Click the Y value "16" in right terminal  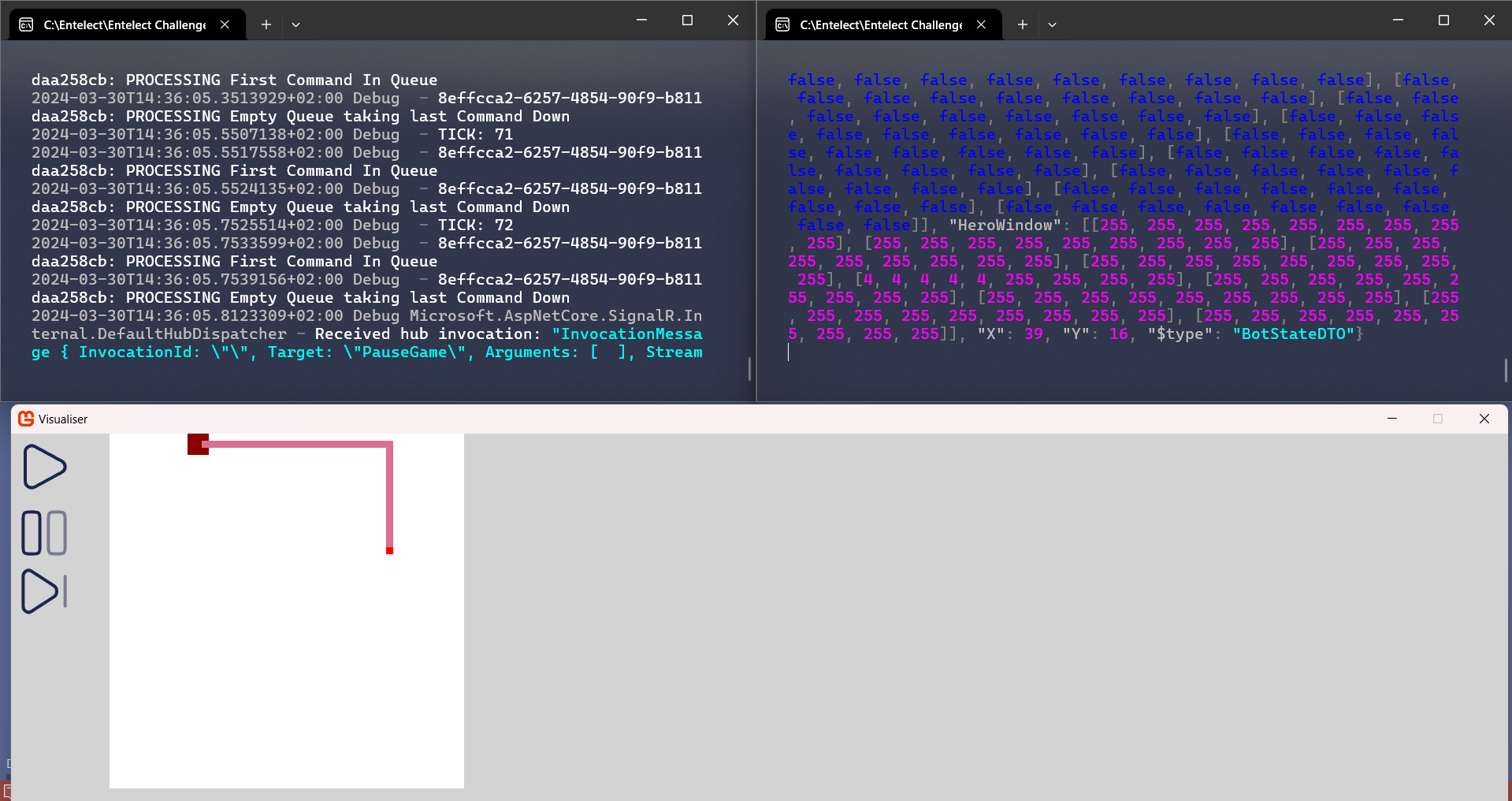(x=1118, y=334)
